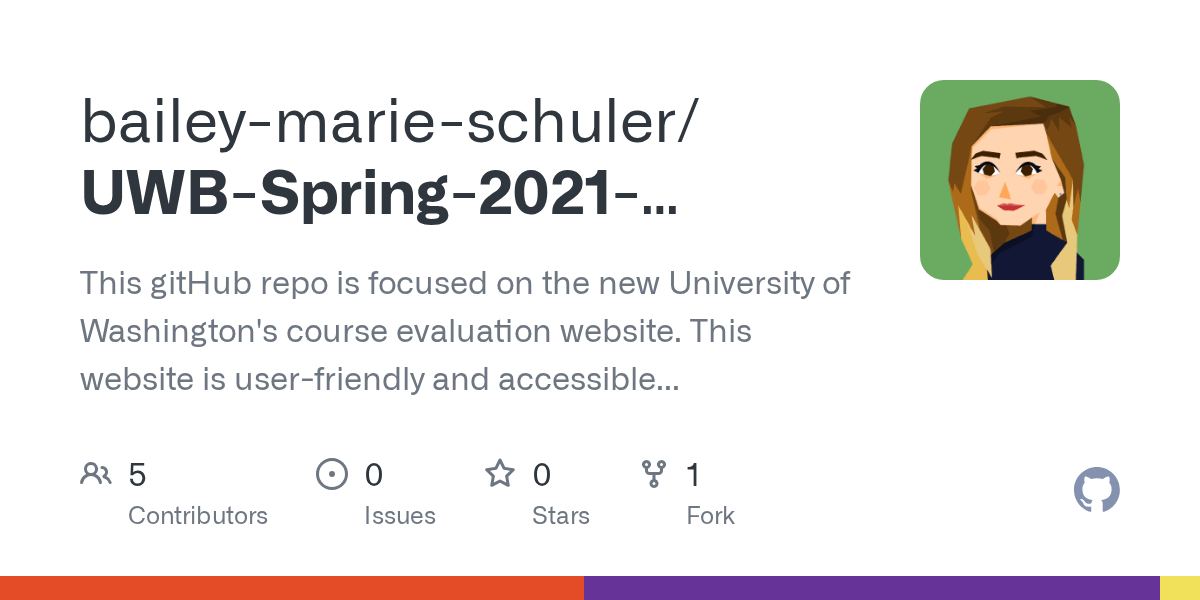Click the repository owner's avatar image

tap(1020, 180)
